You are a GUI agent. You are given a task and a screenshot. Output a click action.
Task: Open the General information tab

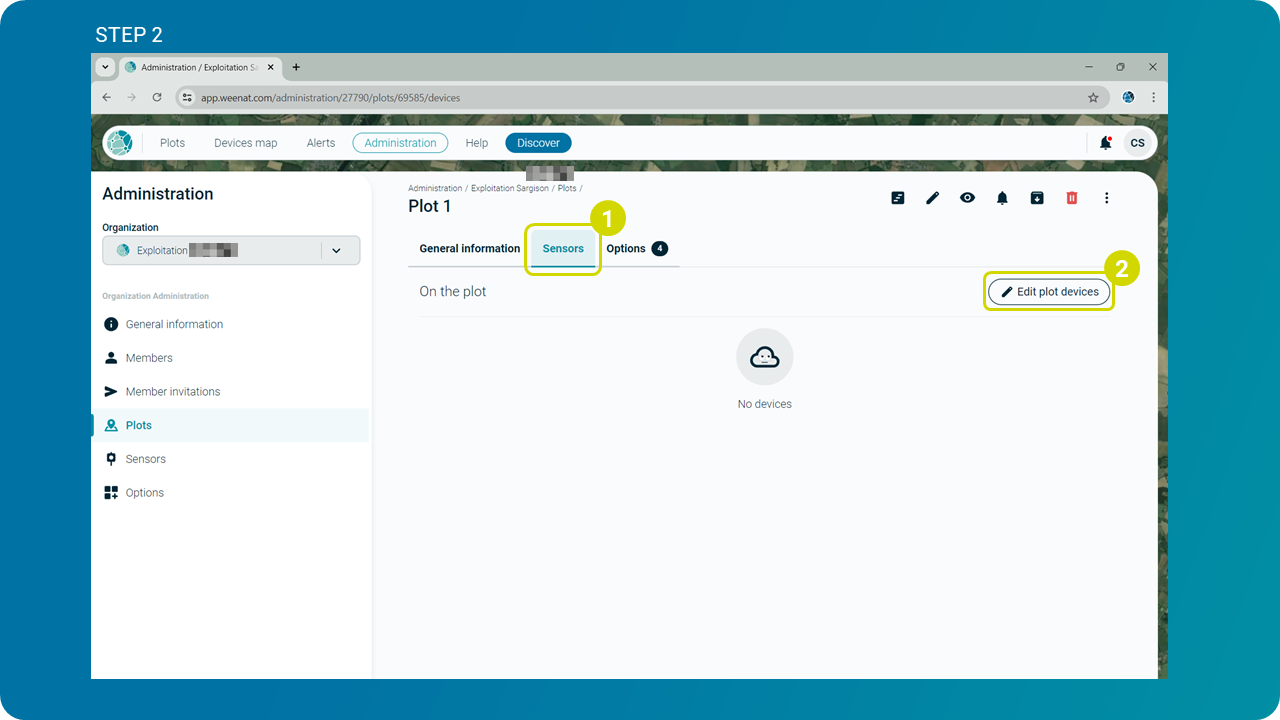pyautogui.click(x=469, y=248)
